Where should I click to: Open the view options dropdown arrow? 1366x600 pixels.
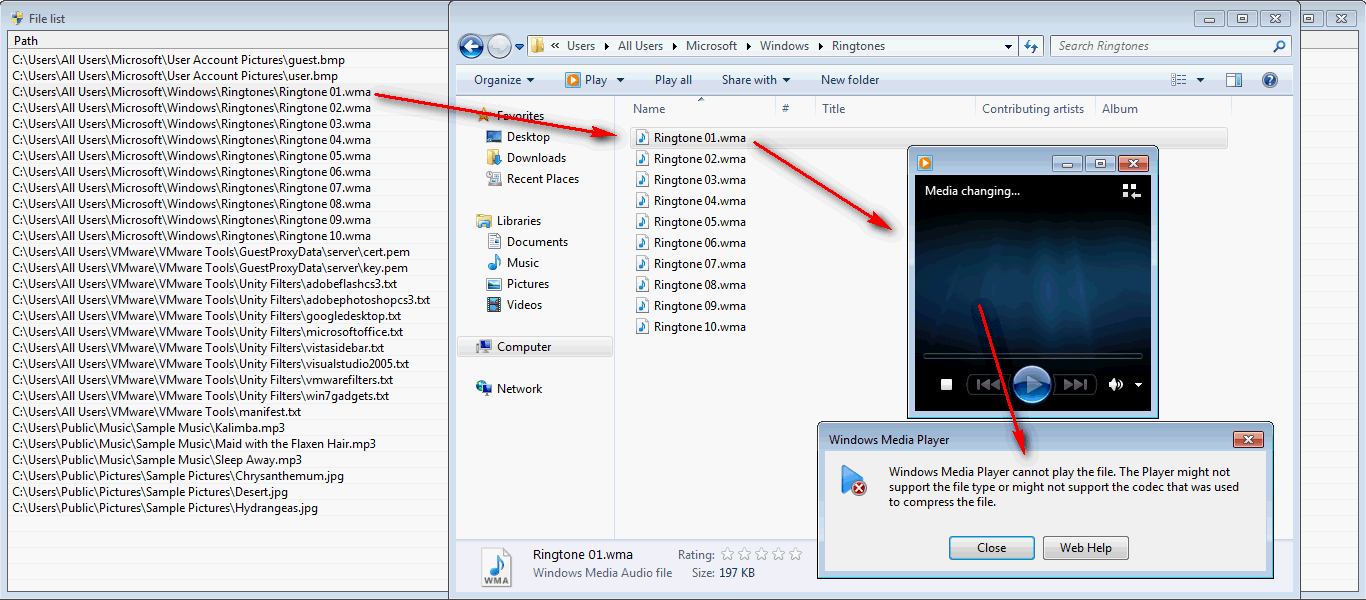(x=1200, y=80)
